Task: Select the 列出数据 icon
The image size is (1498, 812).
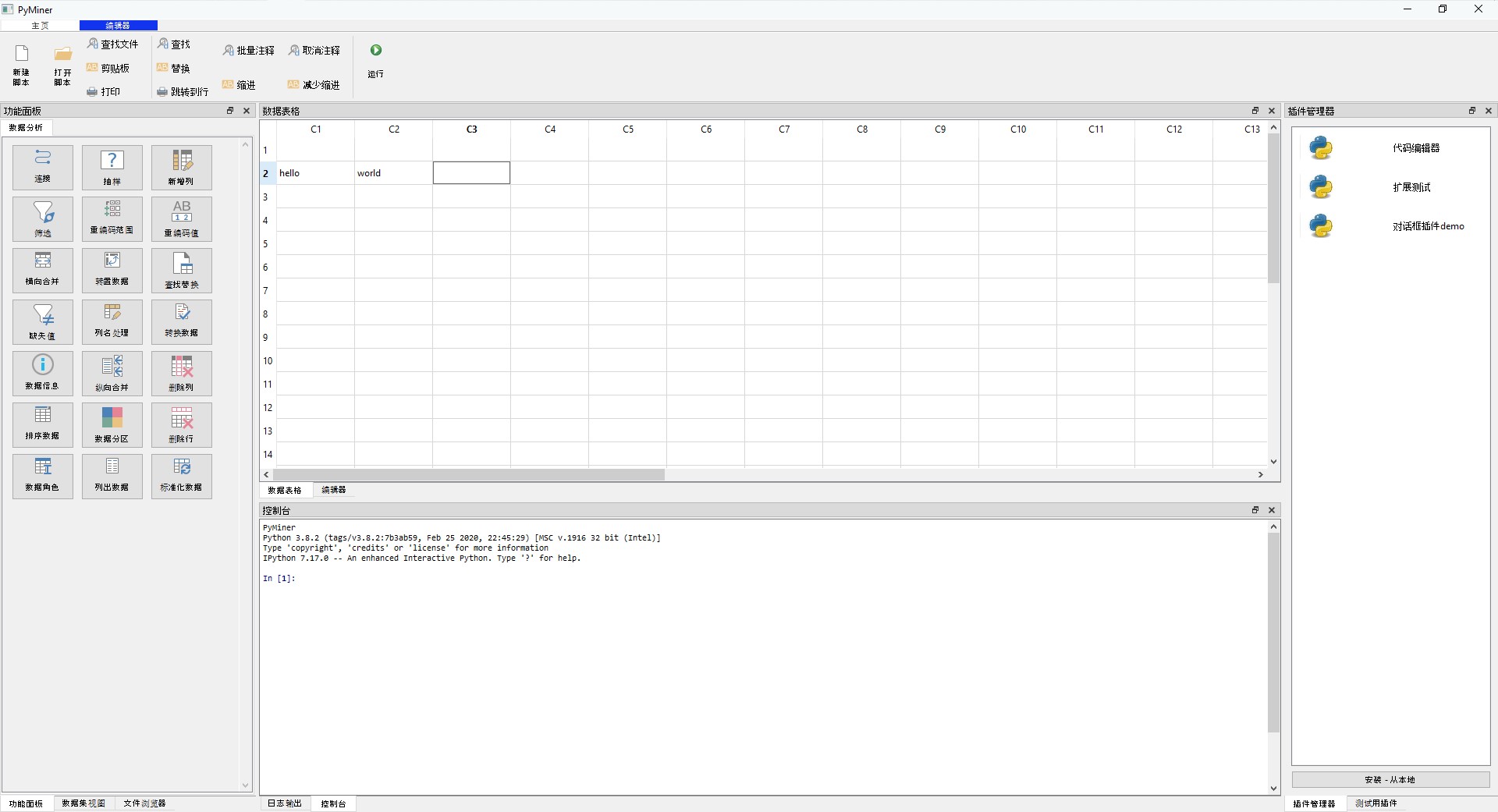Action: 112,476
